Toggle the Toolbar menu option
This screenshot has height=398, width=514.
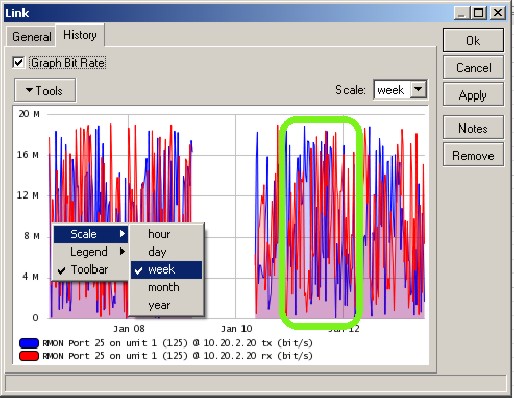tap(91, 269)
